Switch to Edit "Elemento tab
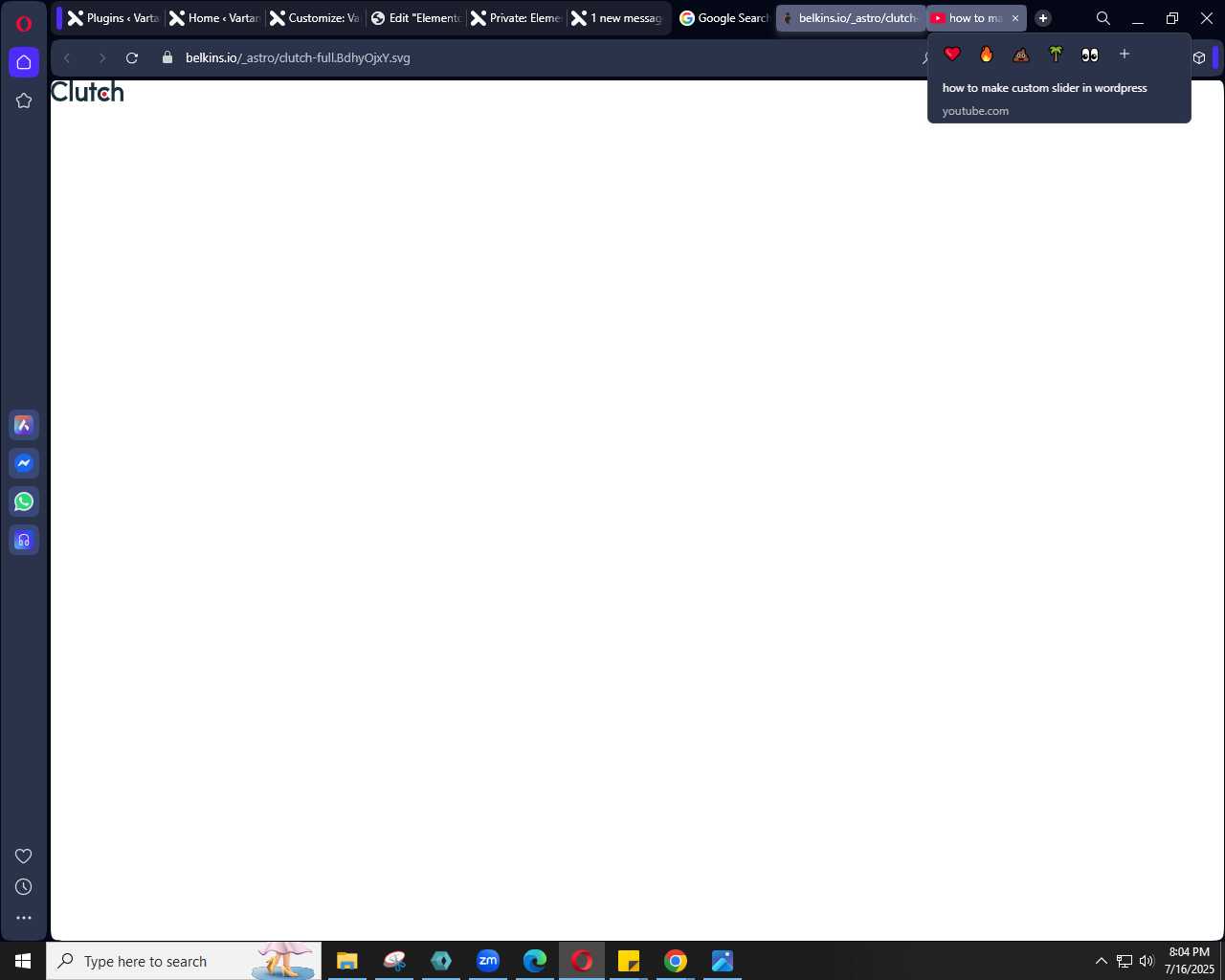This screenshot has height=980, width=1225. tap(416, 18)
